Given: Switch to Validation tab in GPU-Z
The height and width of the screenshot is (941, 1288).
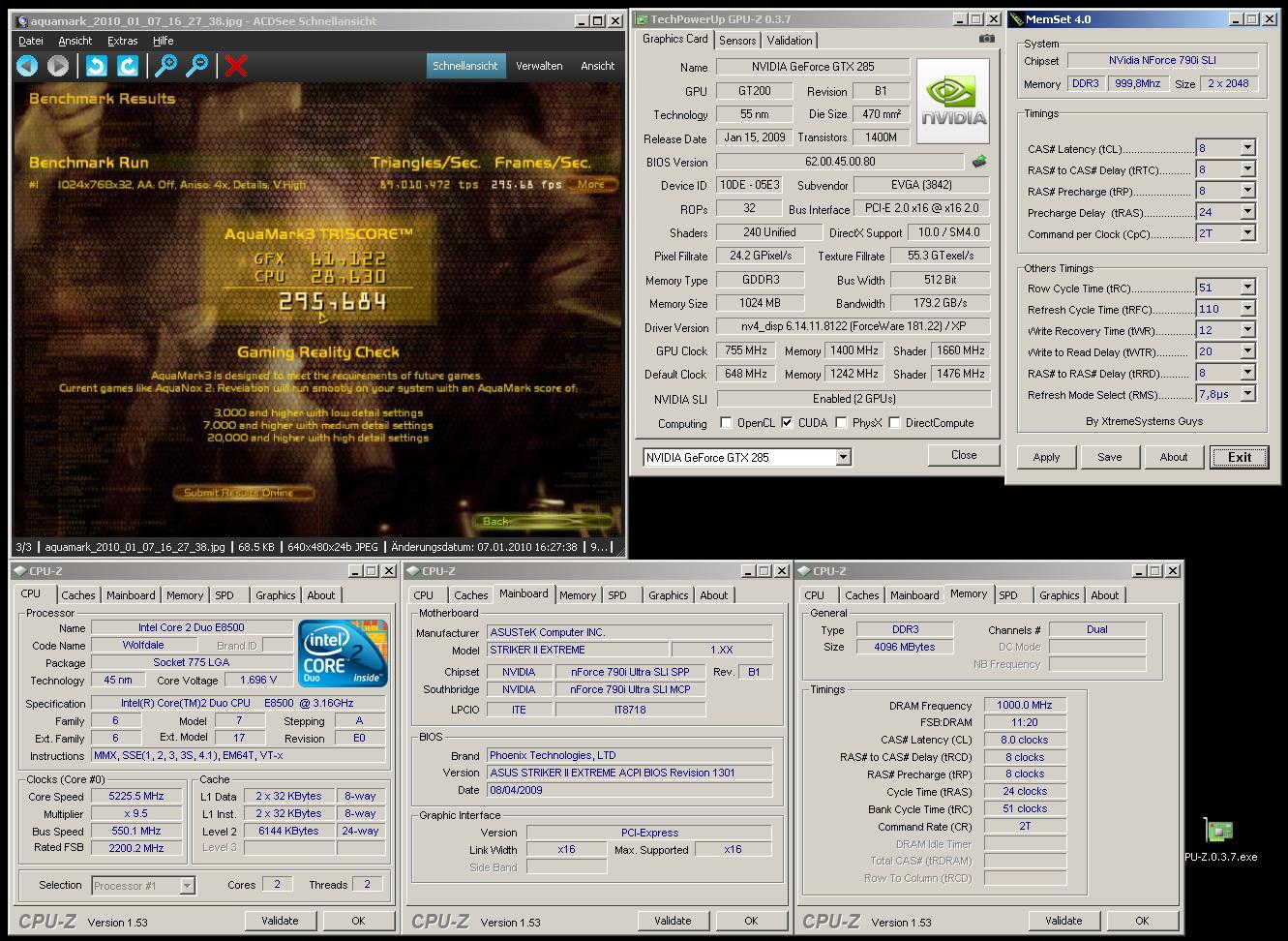Looking at the screenshot, I should click(790, 40).
